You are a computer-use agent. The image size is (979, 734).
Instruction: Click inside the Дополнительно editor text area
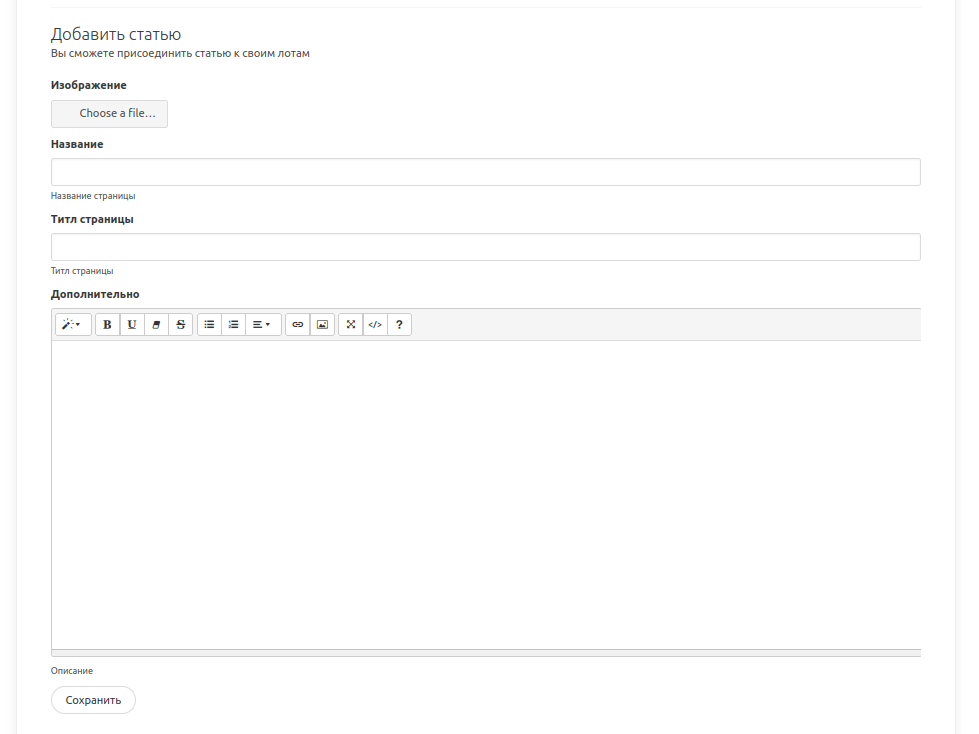click(485, 494)
